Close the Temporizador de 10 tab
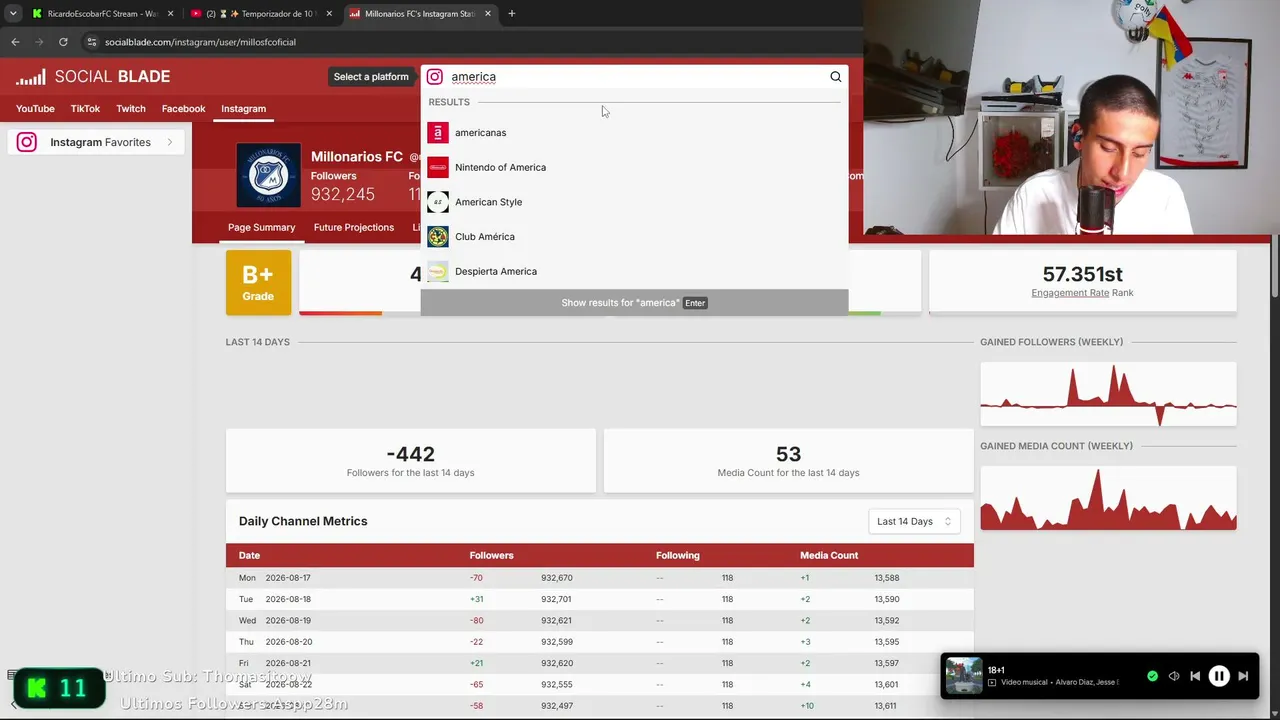This screenshot has height=720, width=1280. pyautogui.click(x=330, y=14)
